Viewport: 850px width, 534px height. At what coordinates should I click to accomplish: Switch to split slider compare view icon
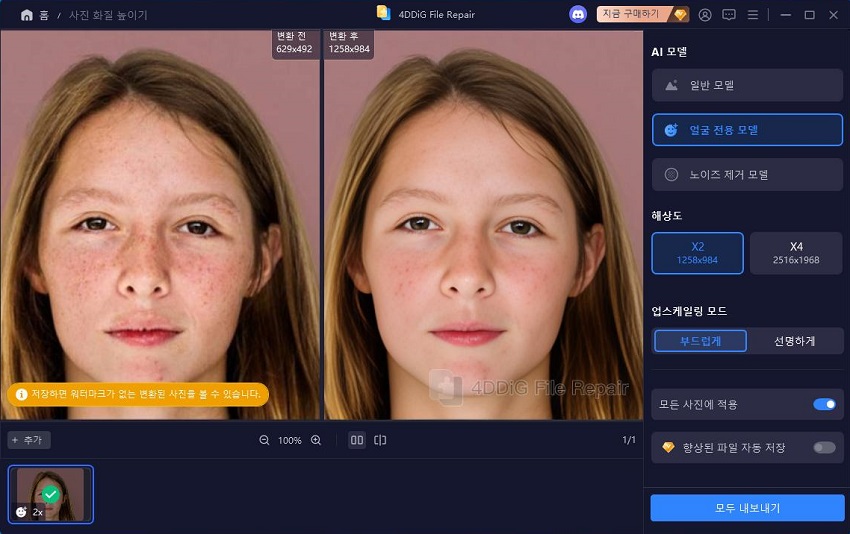click(380, 440)
